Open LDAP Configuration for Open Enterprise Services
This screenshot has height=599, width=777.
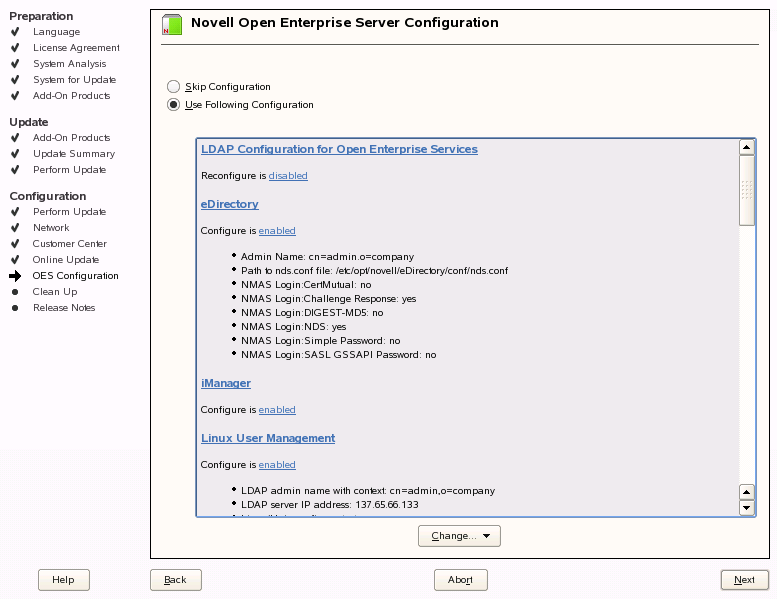tap(339, 149)
